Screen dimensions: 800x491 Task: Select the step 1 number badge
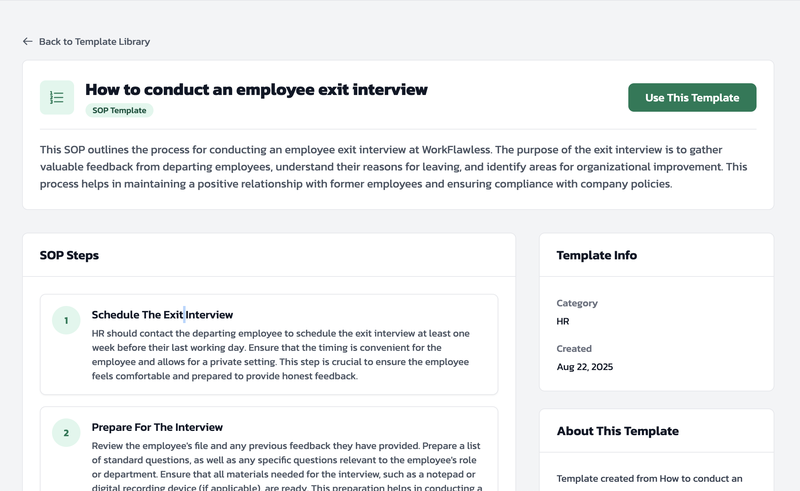click(66, 321)
